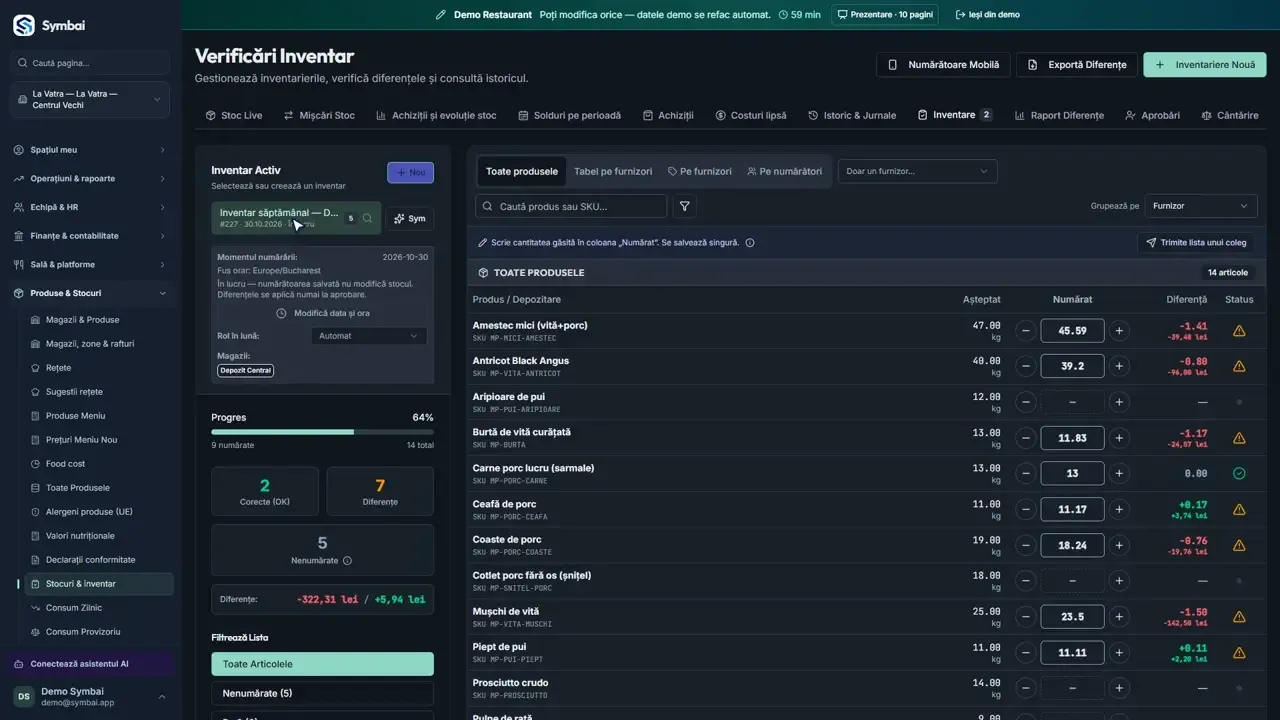Increase counted quantity for Coaste de porc
This screenshot has width=1280, height=720.
(x=1119, y=545)
